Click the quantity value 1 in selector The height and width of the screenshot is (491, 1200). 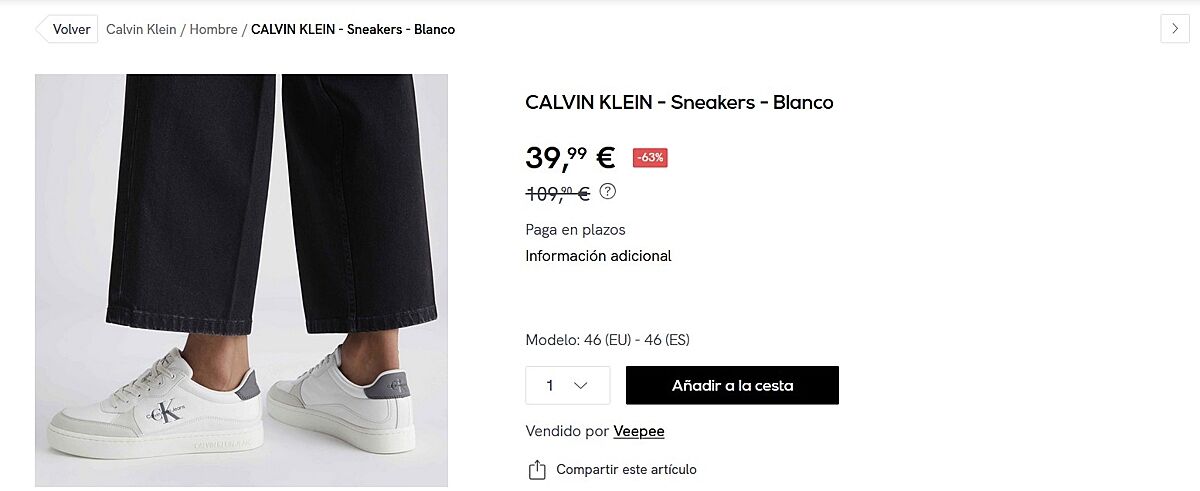click(x=550, y=385)
